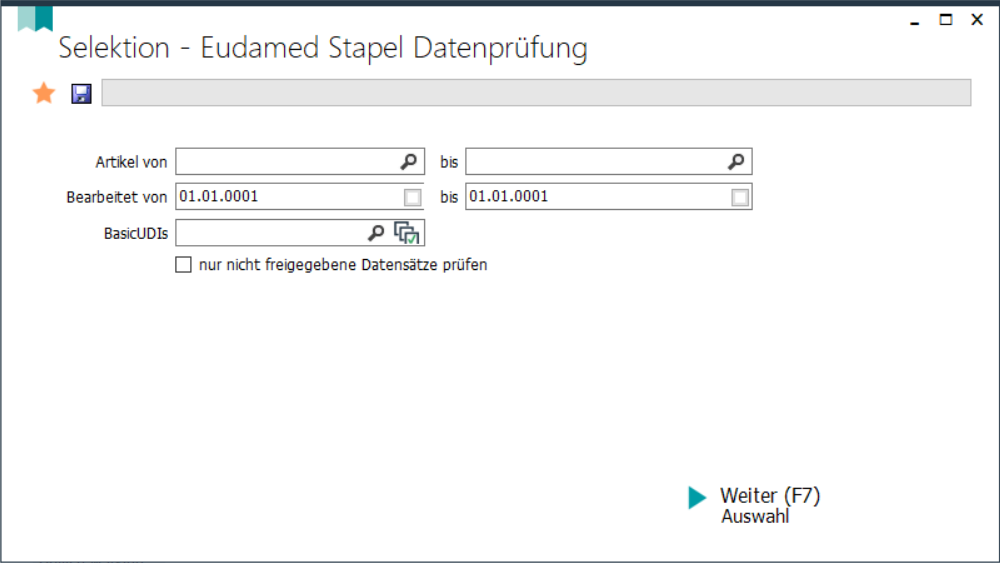Focus the Artikel 'bis' input field

pyautogui.click(x=594, y=162)
